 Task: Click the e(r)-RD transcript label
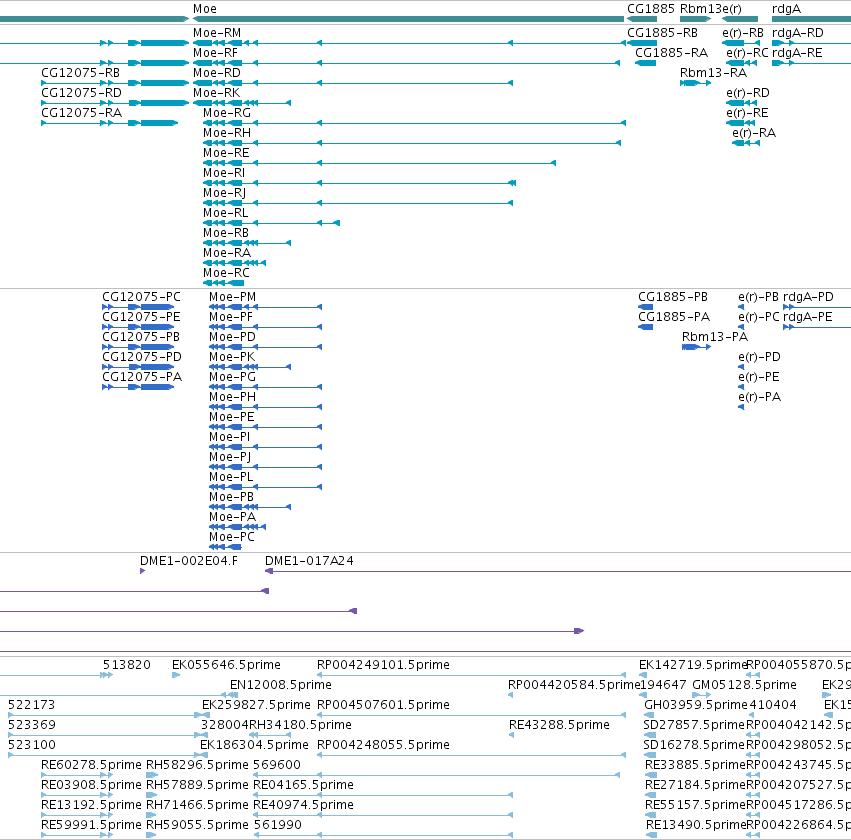click(748, 93)
